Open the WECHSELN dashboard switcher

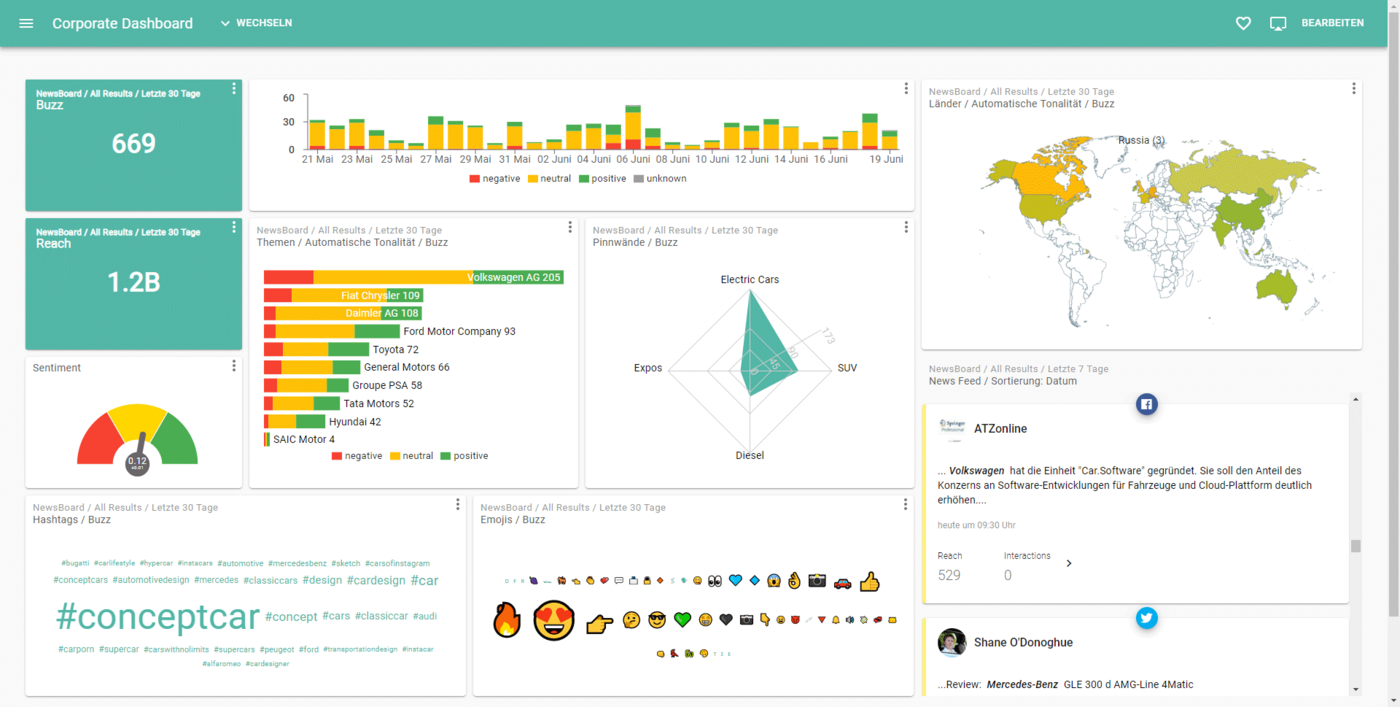click(256, 23)
